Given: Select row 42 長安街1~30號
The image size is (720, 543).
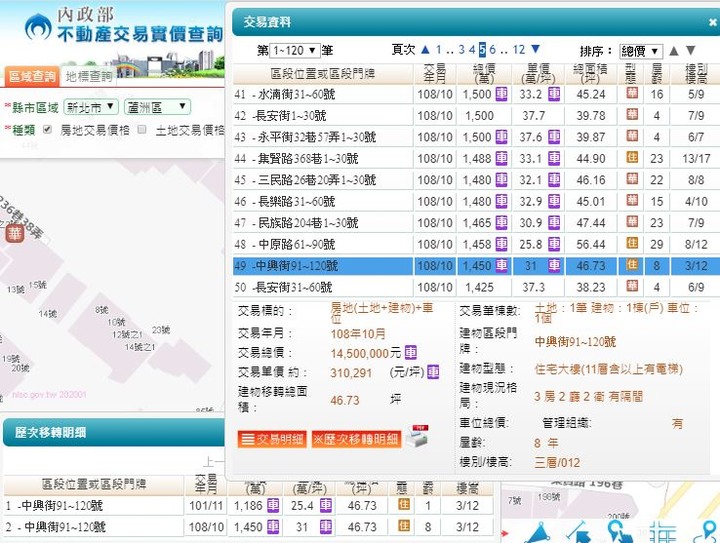Looking at the screenshot, I should (x=476, y=116).
